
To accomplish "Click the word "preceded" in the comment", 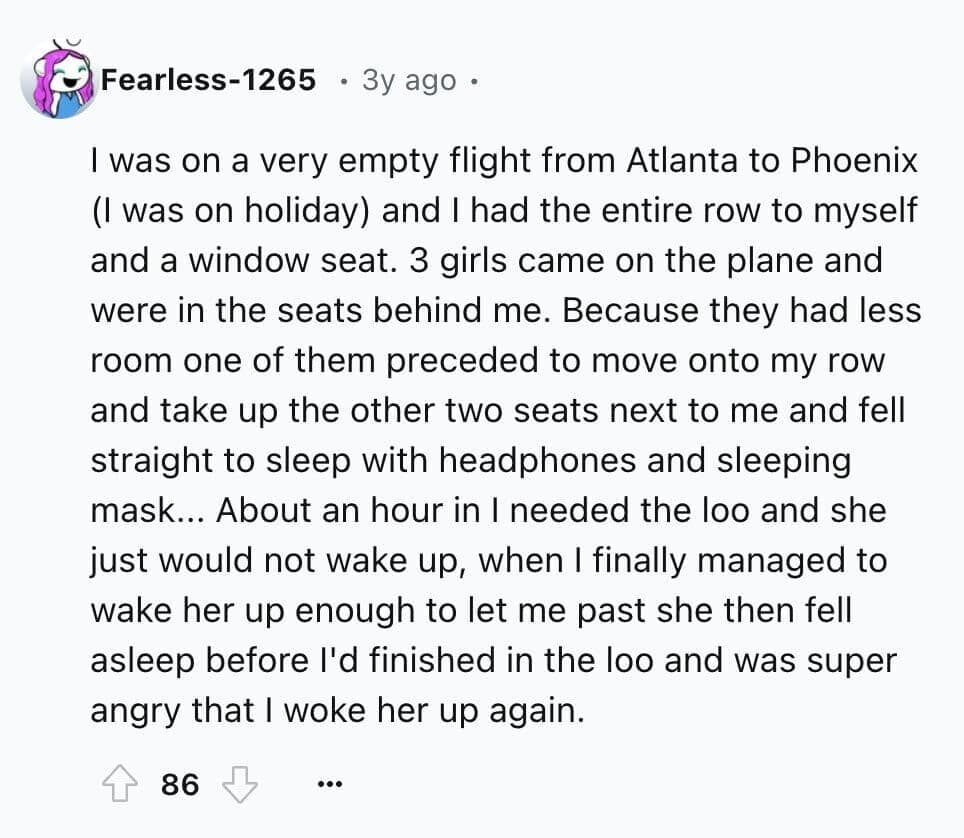I will (x=464, y=360).
